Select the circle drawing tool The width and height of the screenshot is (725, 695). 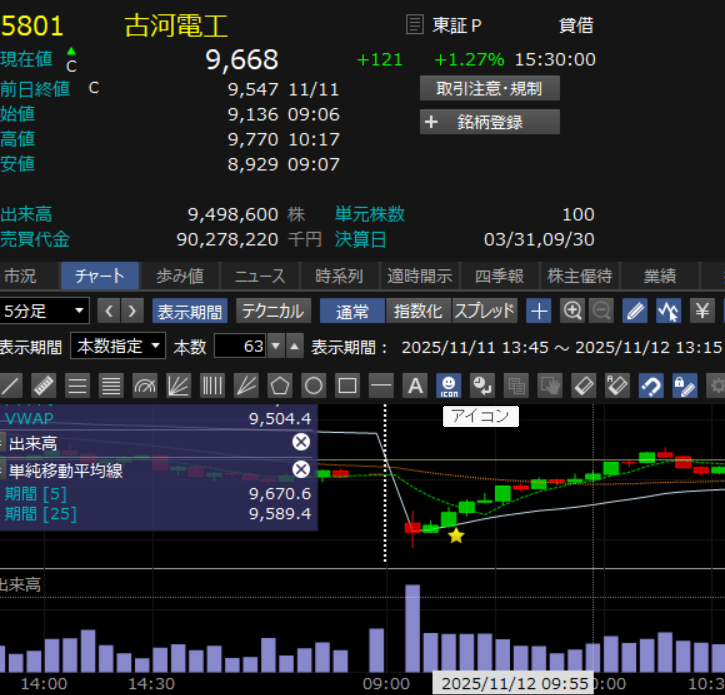[x=314, y=385]
